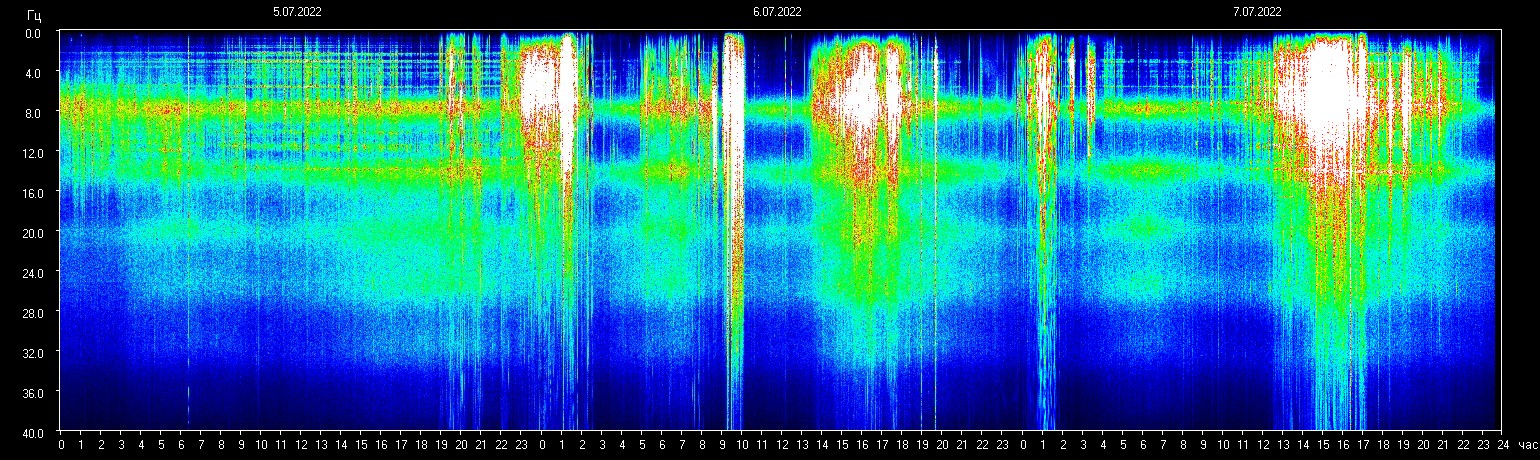The image size is (1540, 460).
Task: Click the час time axis unit label
Action: 1527,444
